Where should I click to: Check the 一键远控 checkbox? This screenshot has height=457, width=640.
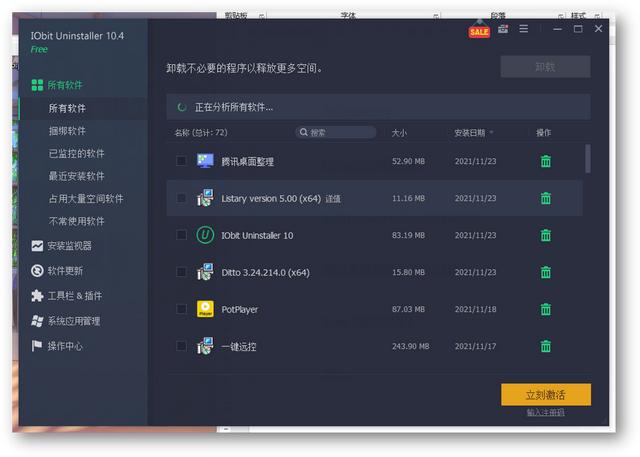coord(181,346)
